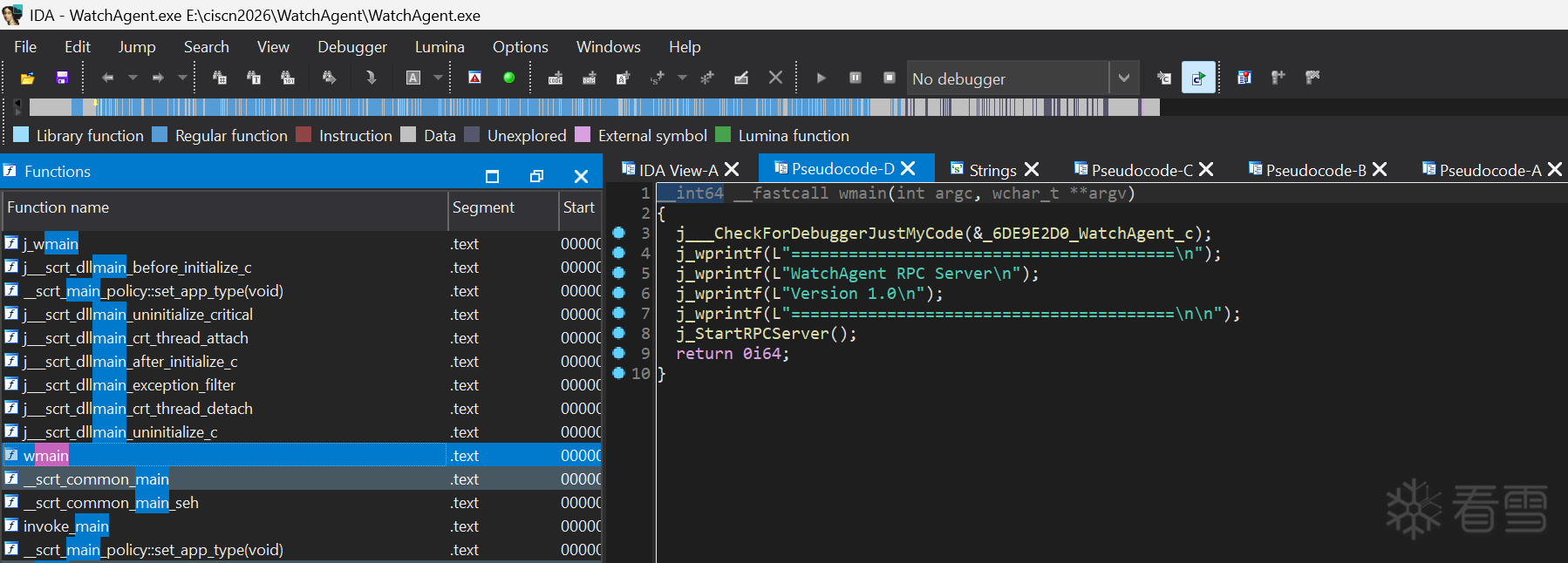The width and height of the screenshot is (1568, 563).
Task: Sort by the 'Function name' column header
Action: click(x=225, y=207)
